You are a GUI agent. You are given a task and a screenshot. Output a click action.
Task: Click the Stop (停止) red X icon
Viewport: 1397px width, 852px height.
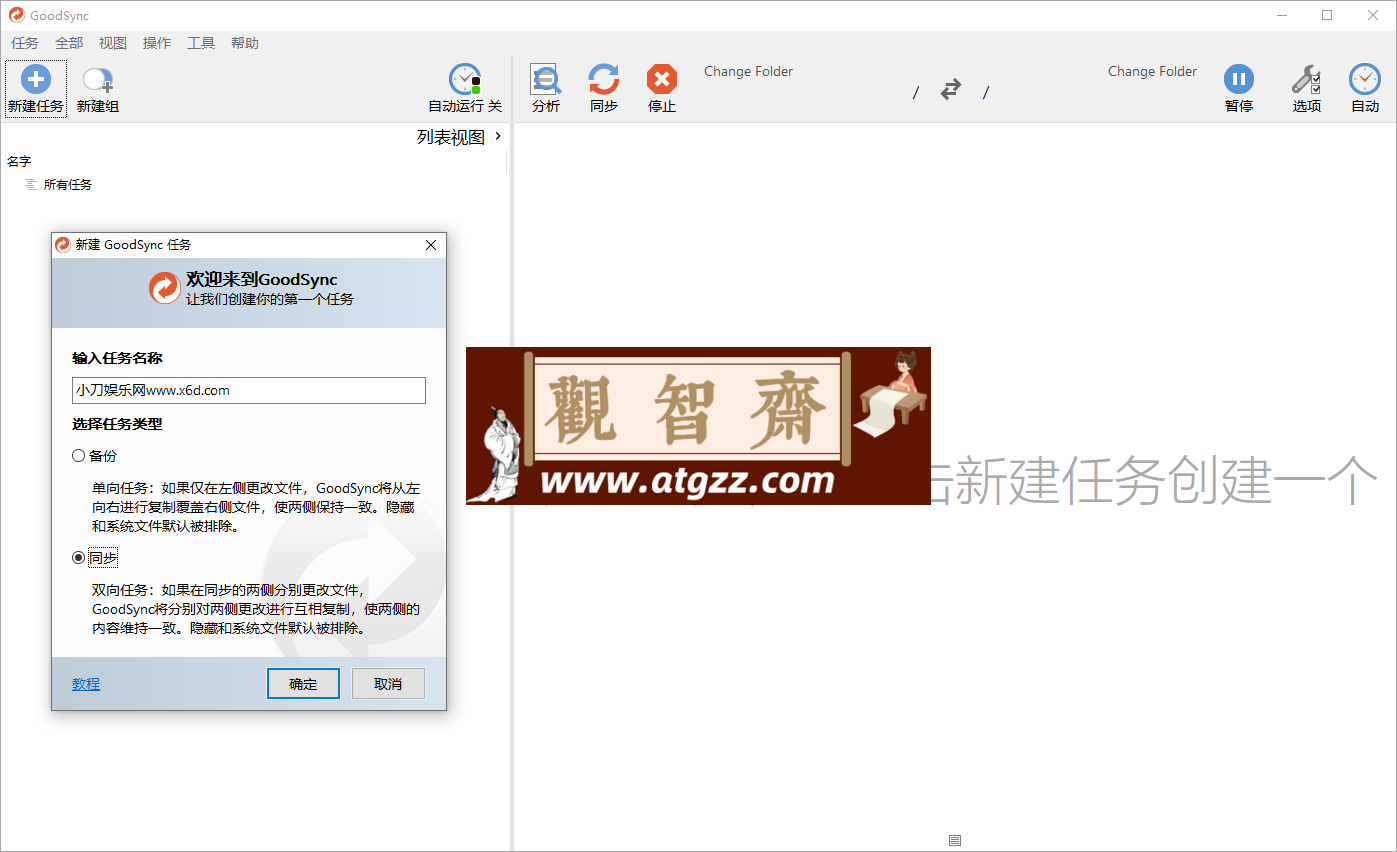click(x=662, y=79)
